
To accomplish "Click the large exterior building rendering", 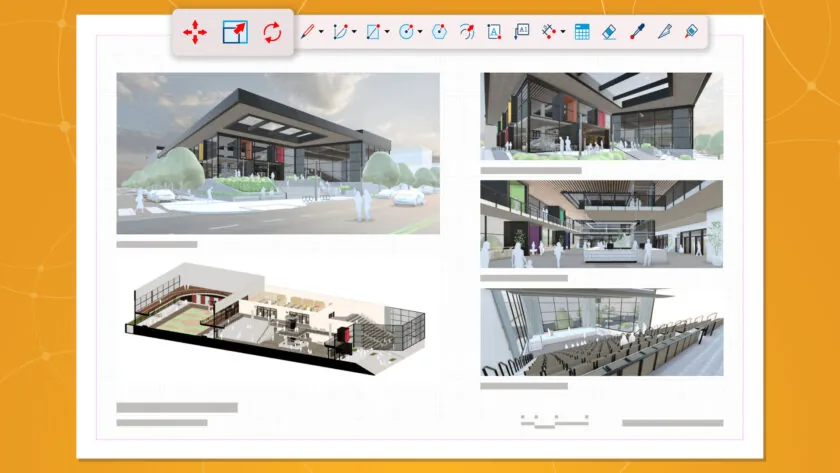I will point(278,153).
